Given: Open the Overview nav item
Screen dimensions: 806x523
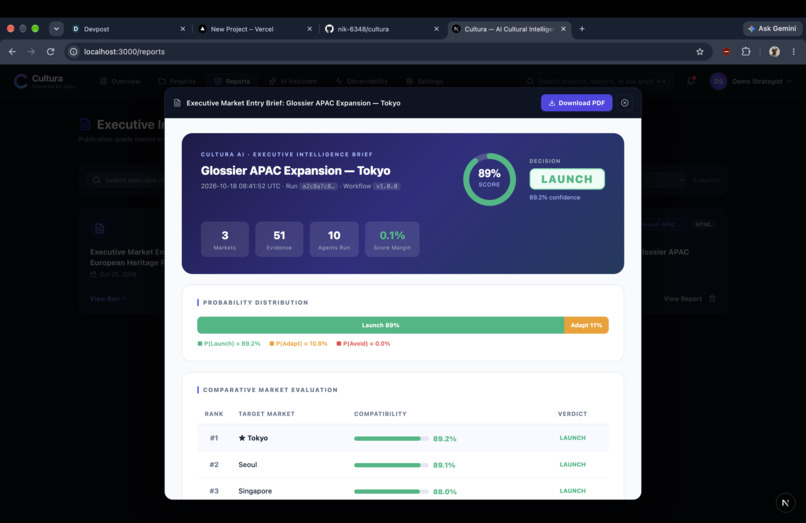Looking at the screenshot, I should (120, 81).
